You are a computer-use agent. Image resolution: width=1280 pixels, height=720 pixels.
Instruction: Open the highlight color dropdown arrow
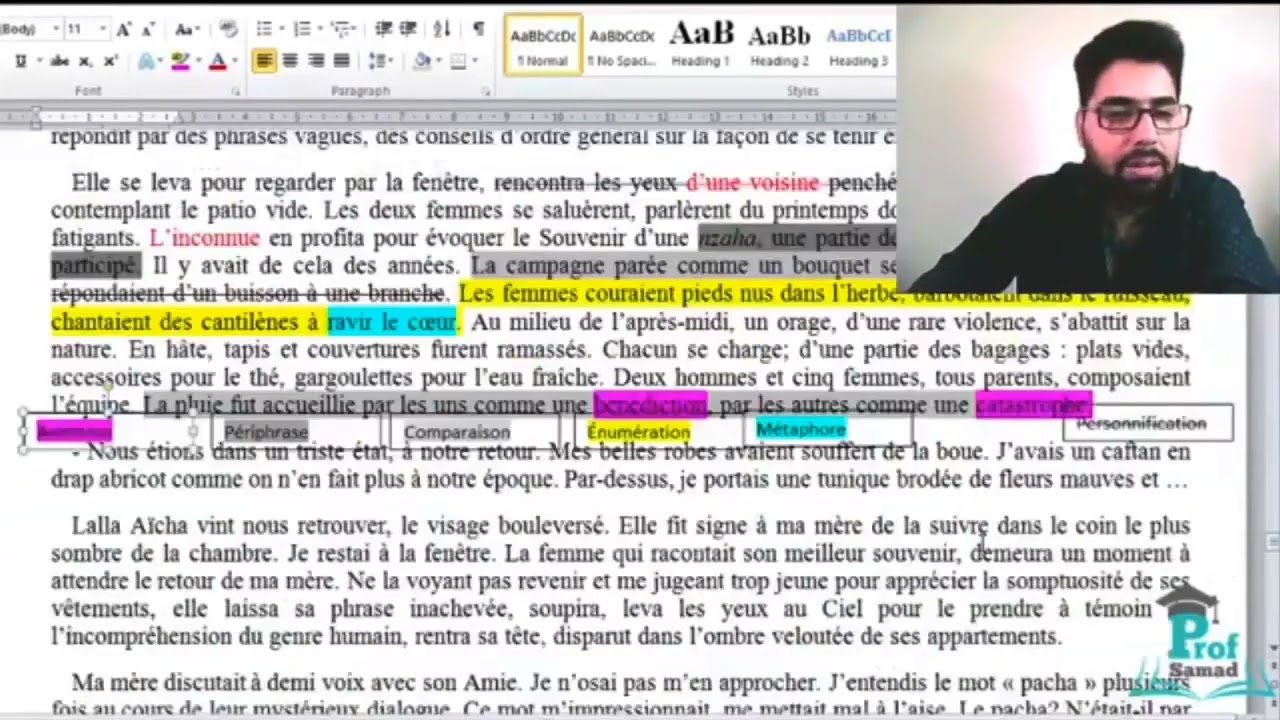pos(199,61)
